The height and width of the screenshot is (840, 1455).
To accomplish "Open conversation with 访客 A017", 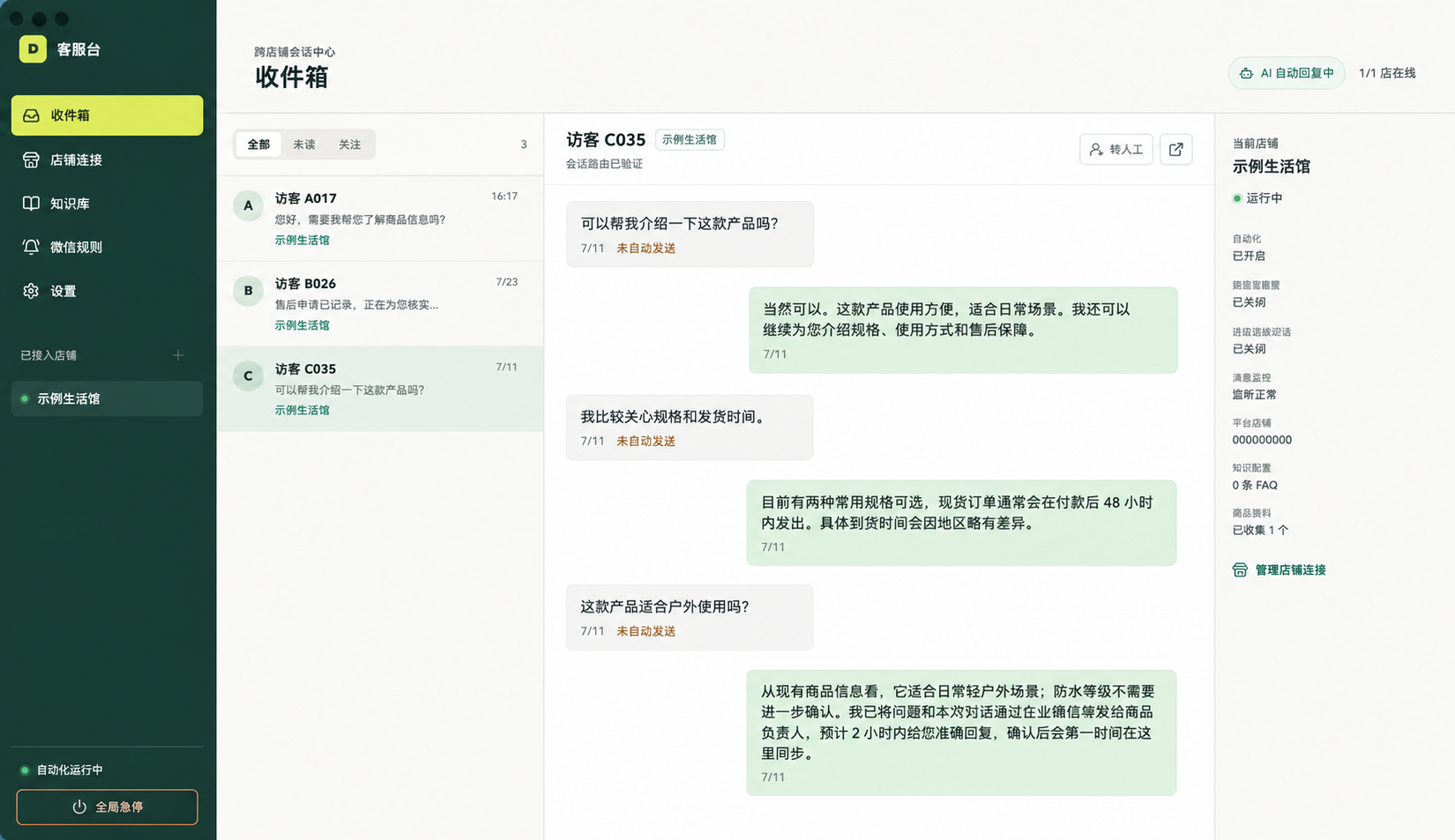I will (x=380, y=219).
